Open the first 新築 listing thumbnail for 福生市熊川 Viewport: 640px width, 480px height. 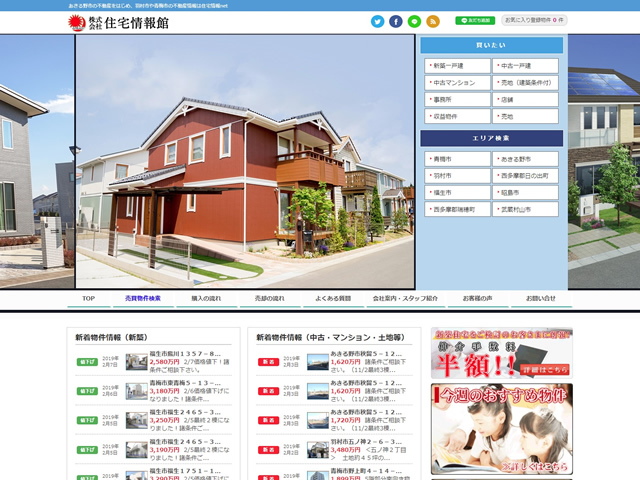(136, 361)
